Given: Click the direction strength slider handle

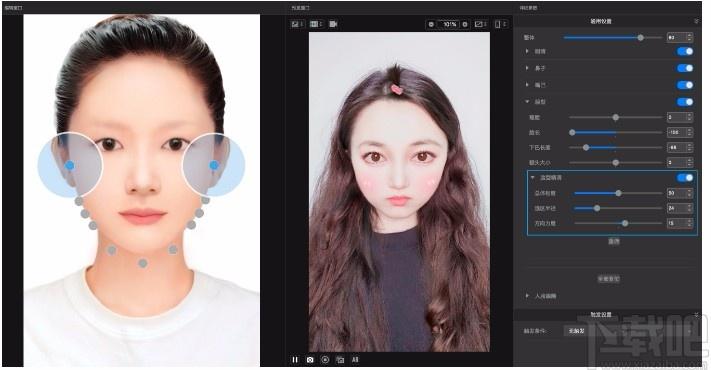Looking at the screenshot, I should click(625, 223).
